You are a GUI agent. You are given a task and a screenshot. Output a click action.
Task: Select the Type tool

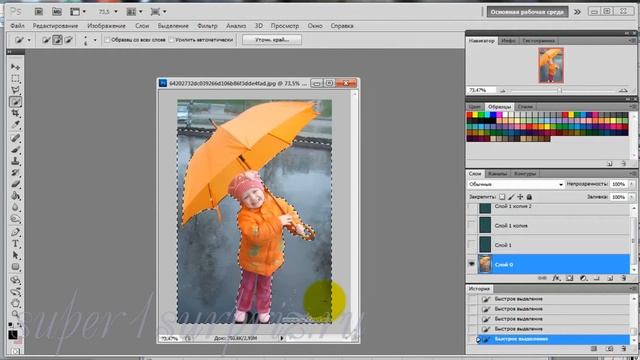[x=15, y=244]
